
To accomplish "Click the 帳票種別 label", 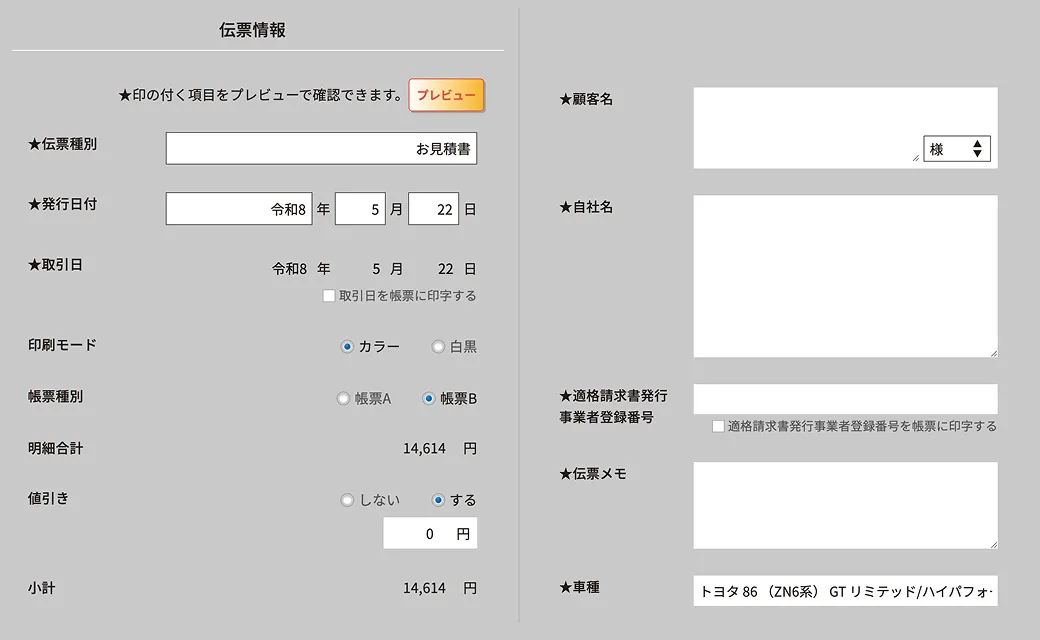I will (x=55, y=397).
